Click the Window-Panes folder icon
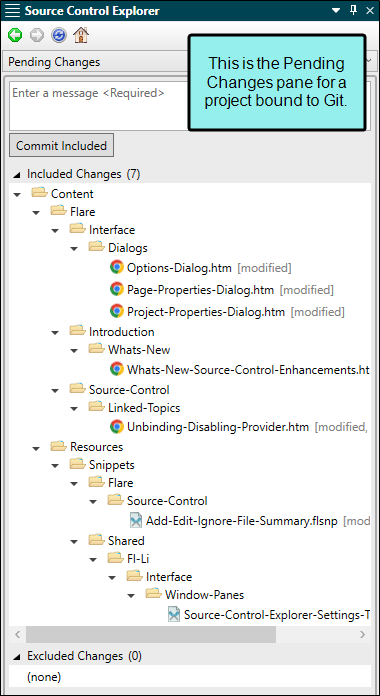 point(153,593)
